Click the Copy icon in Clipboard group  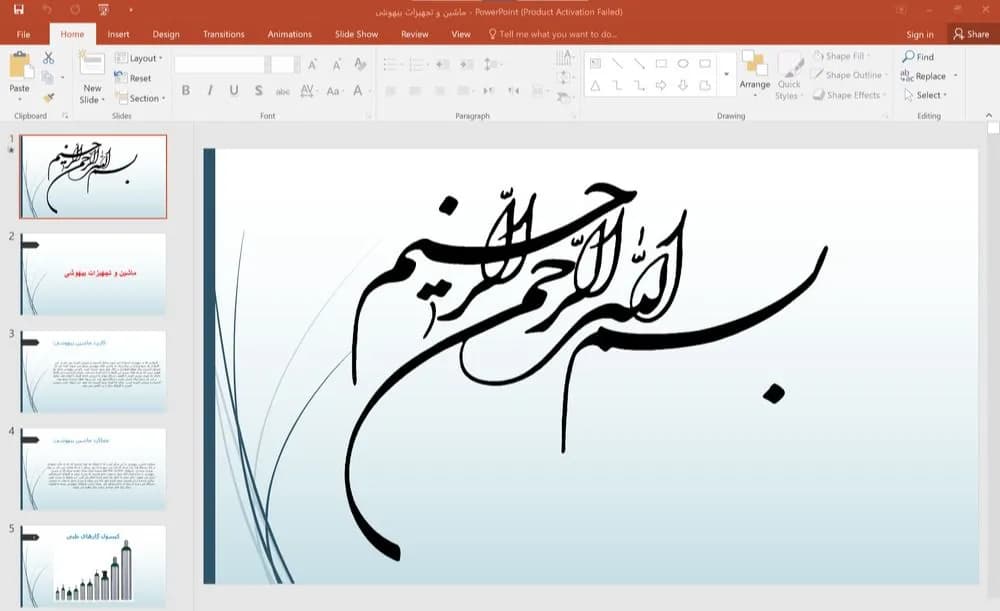(47, 77)
